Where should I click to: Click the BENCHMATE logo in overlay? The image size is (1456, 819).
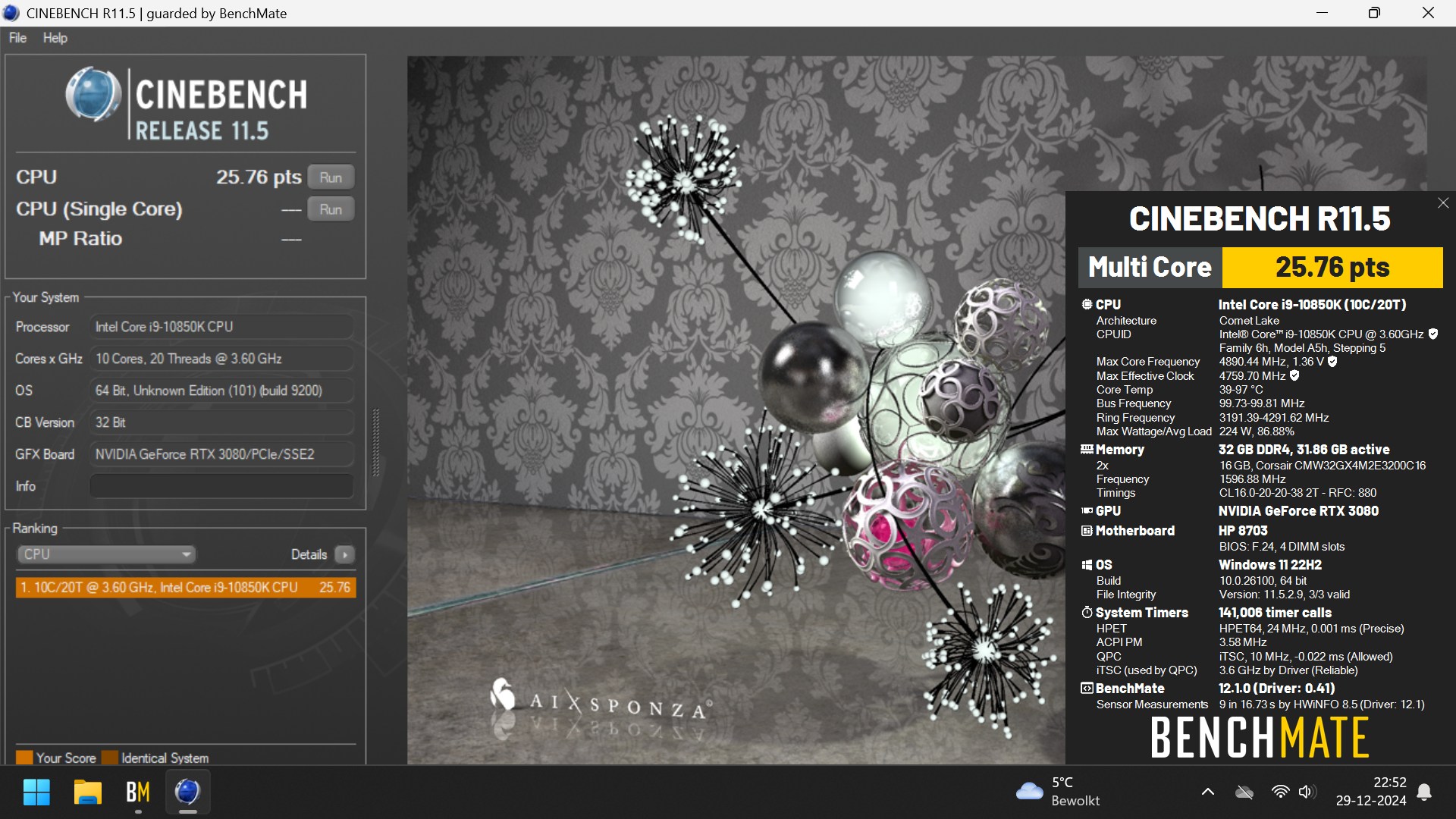click(1260, 738)
